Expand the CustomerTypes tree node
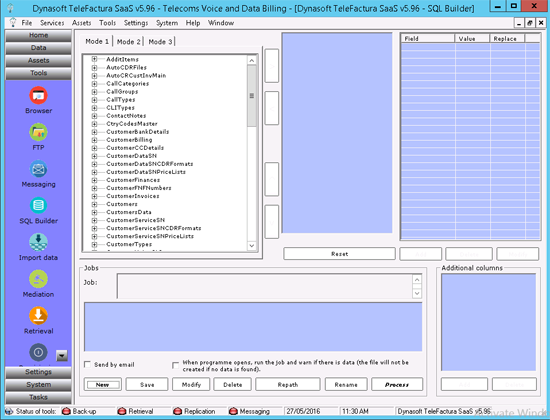 click(94, 244)
